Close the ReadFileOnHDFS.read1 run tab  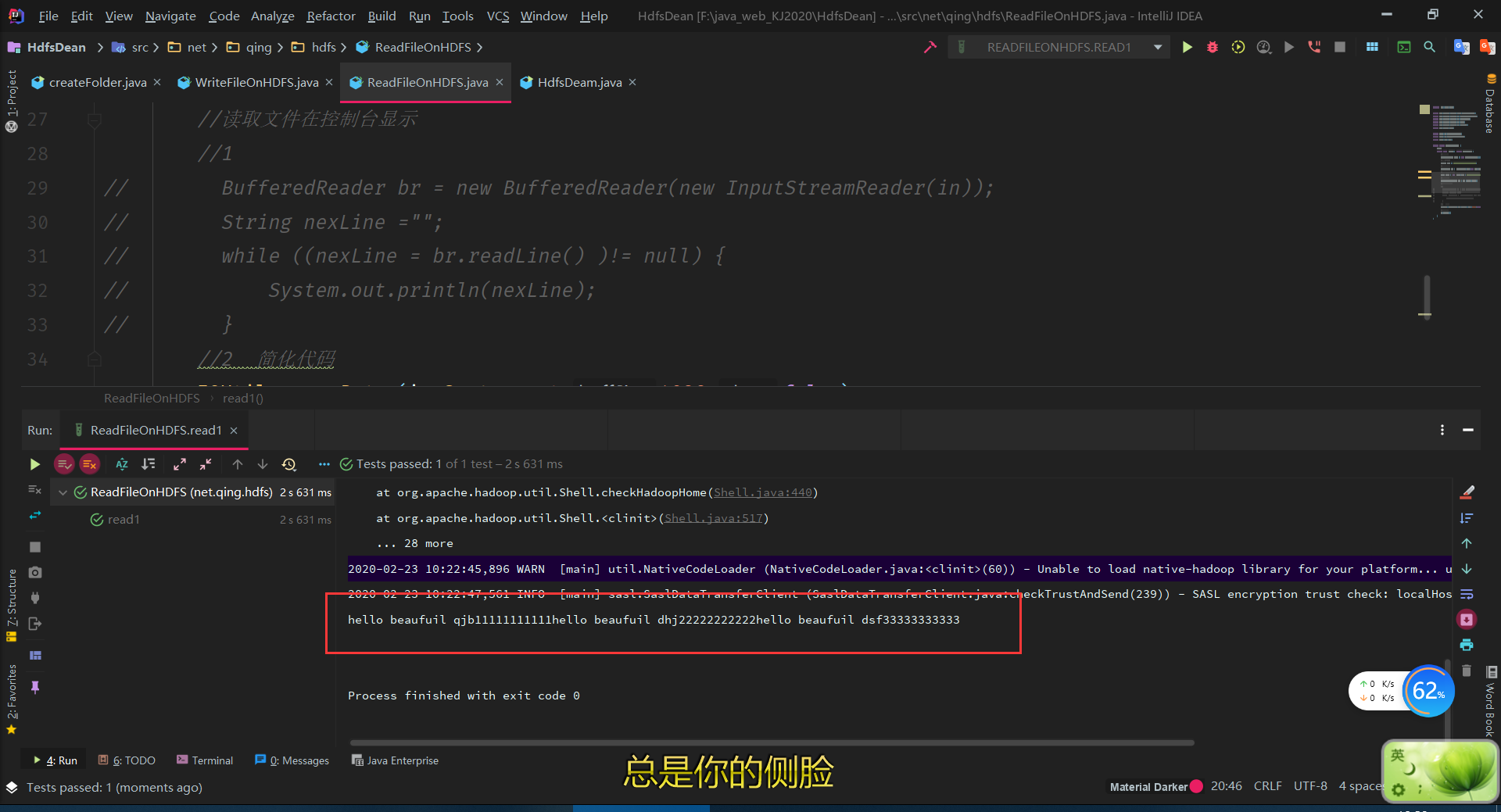click(234, 430)
